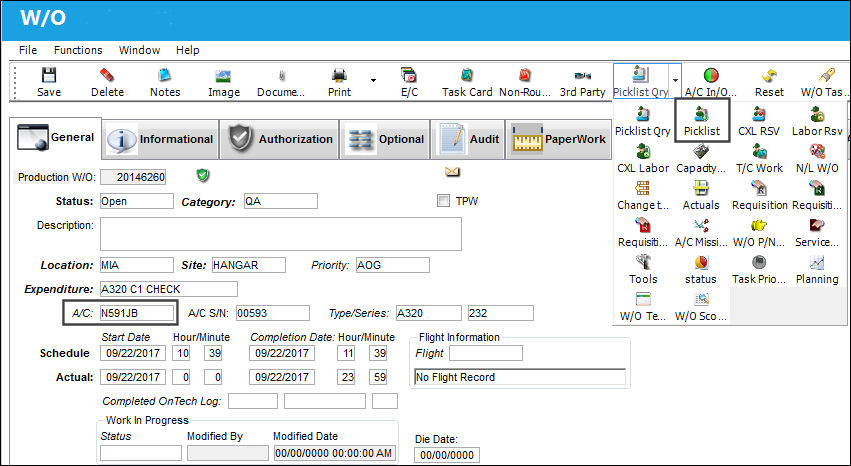Switch to the PaperWork tab
851x466 pixels.
coord(558,139)
